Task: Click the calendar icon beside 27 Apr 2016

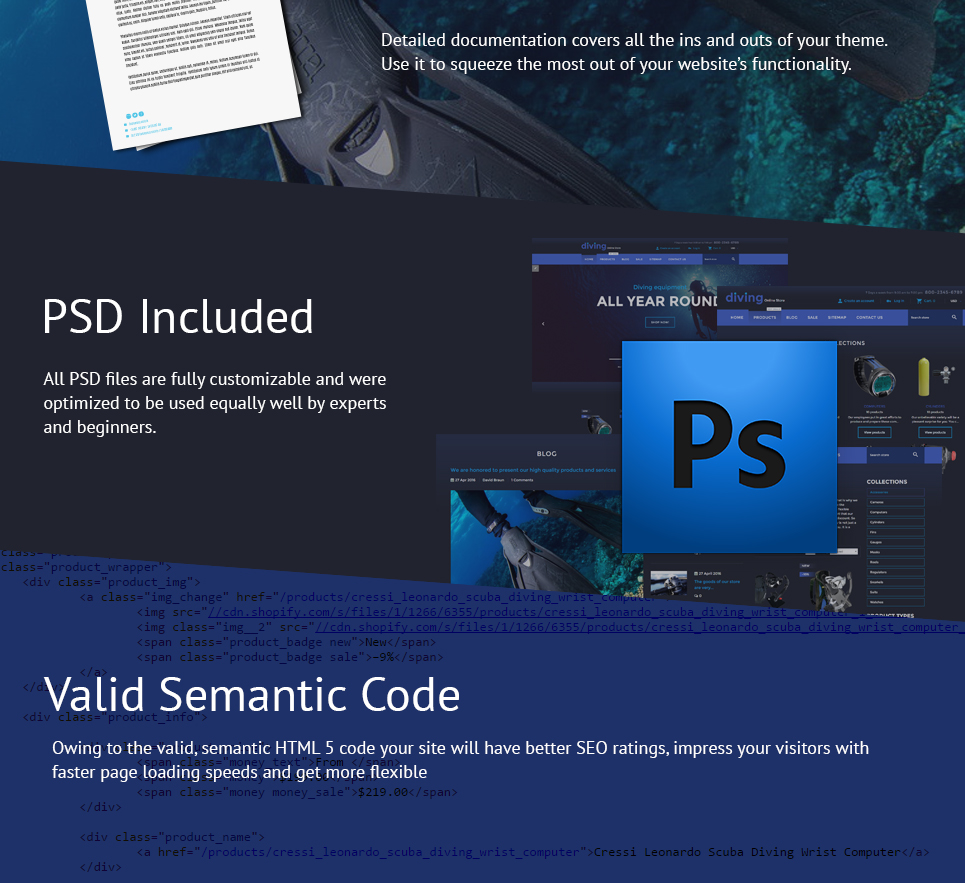Action: [452, 480]
